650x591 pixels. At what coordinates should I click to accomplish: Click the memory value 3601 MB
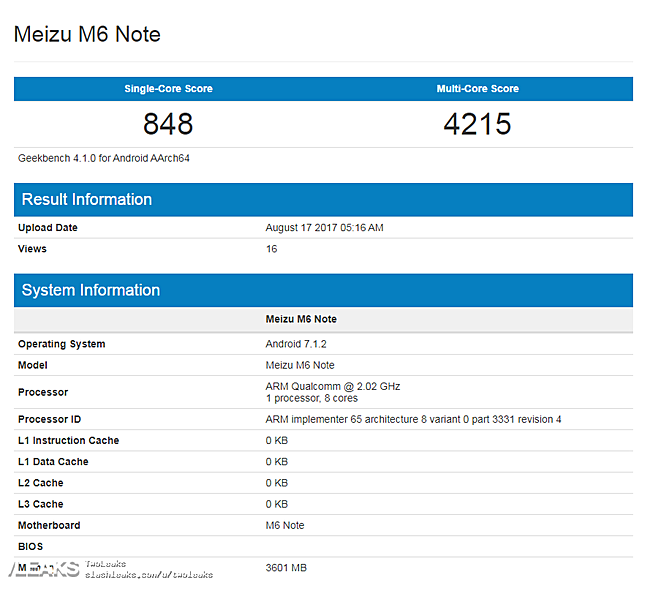pyautogui.click(x=286, y=568)
